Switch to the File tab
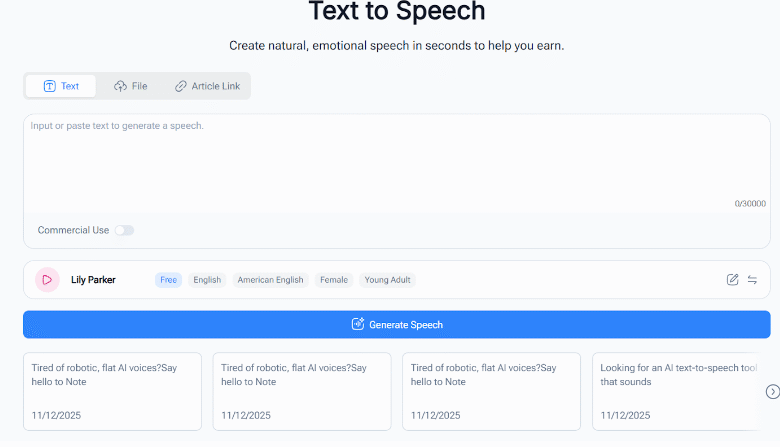The height and width of the screenshot is (447, 780). [x=131, y=86]
